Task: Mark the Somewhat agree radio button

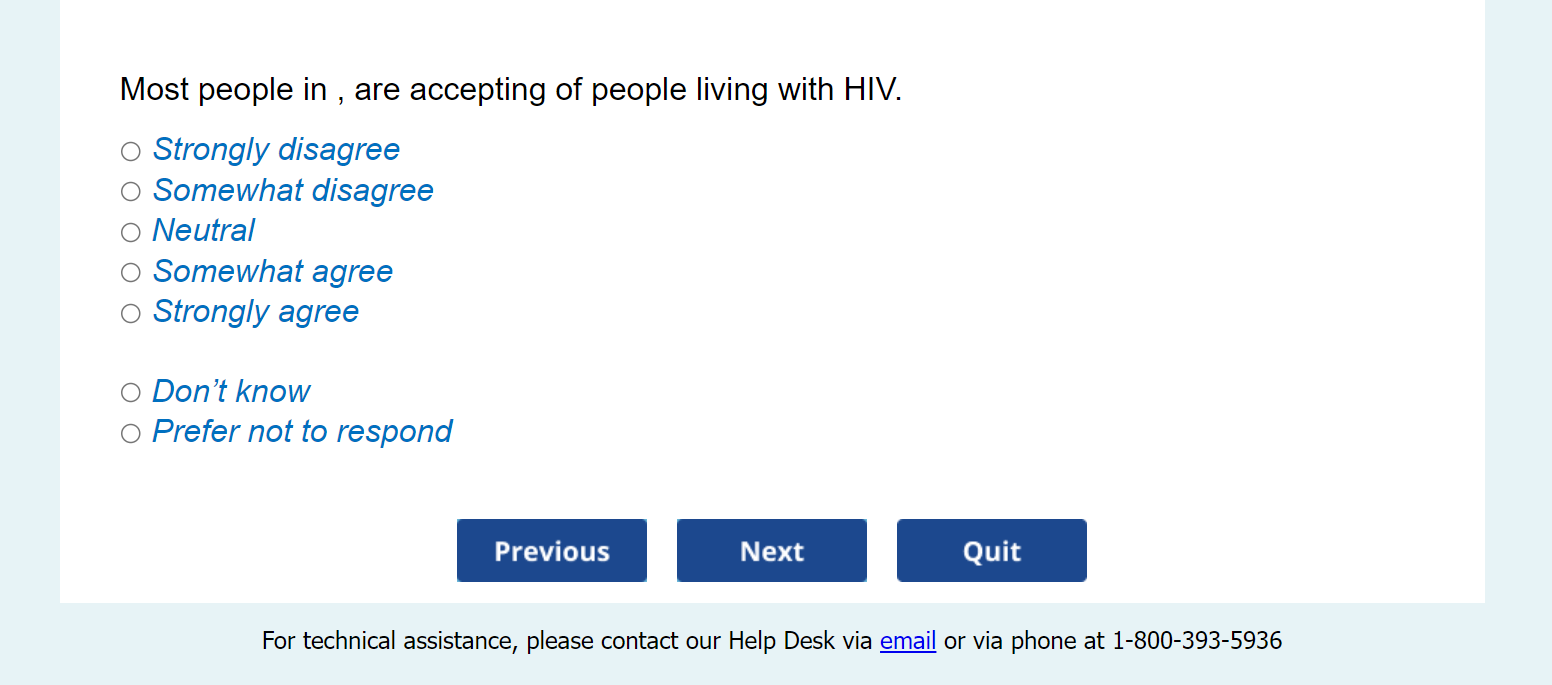Action: 131,273
